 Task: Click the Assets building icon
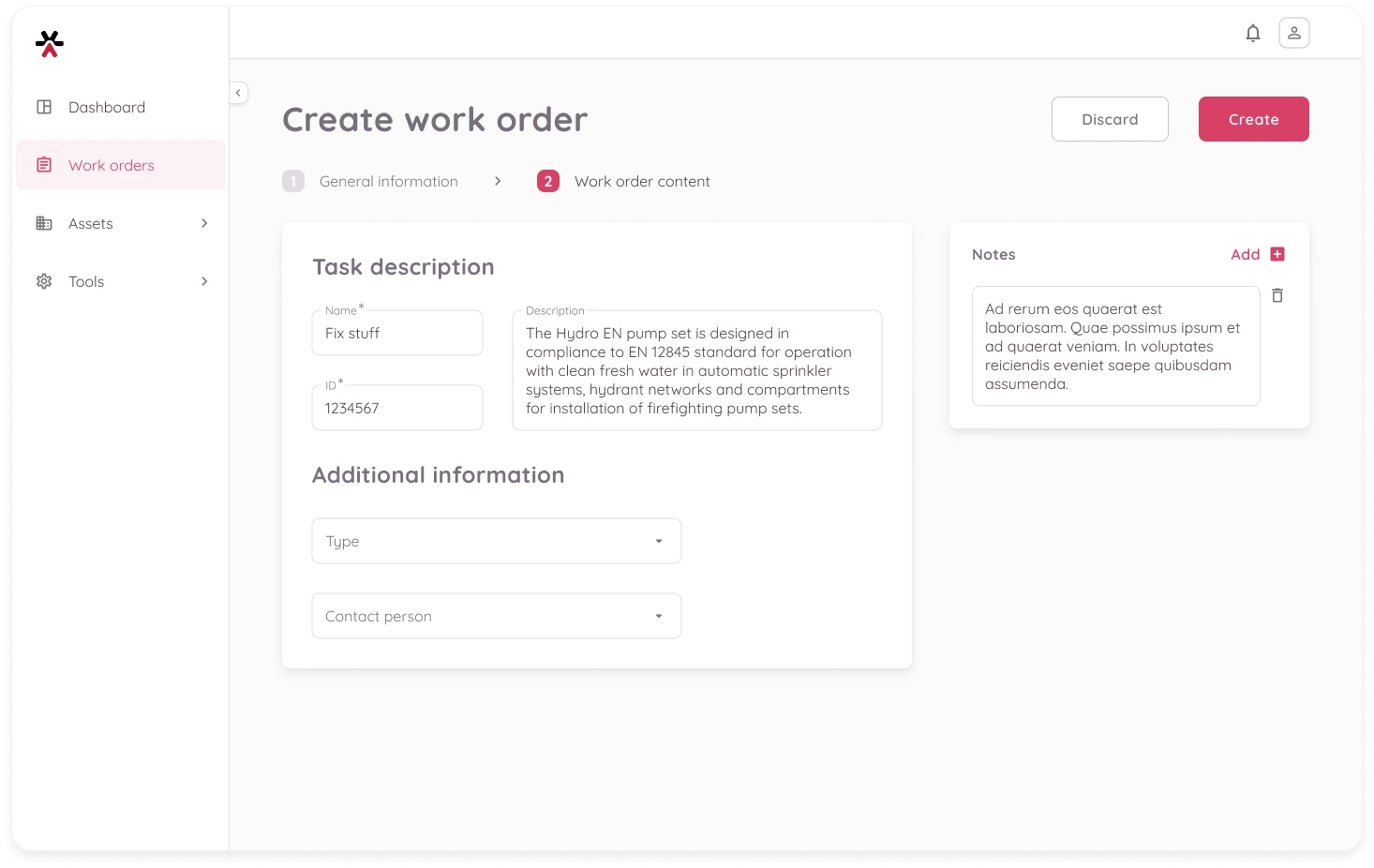pos(44,224)
